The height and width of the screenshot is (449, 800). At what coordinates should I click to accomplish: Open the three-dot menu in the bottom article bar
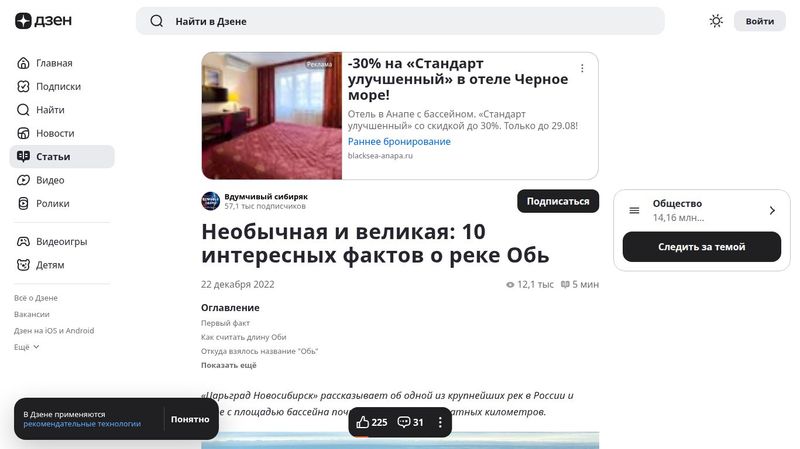pos(440,422)
